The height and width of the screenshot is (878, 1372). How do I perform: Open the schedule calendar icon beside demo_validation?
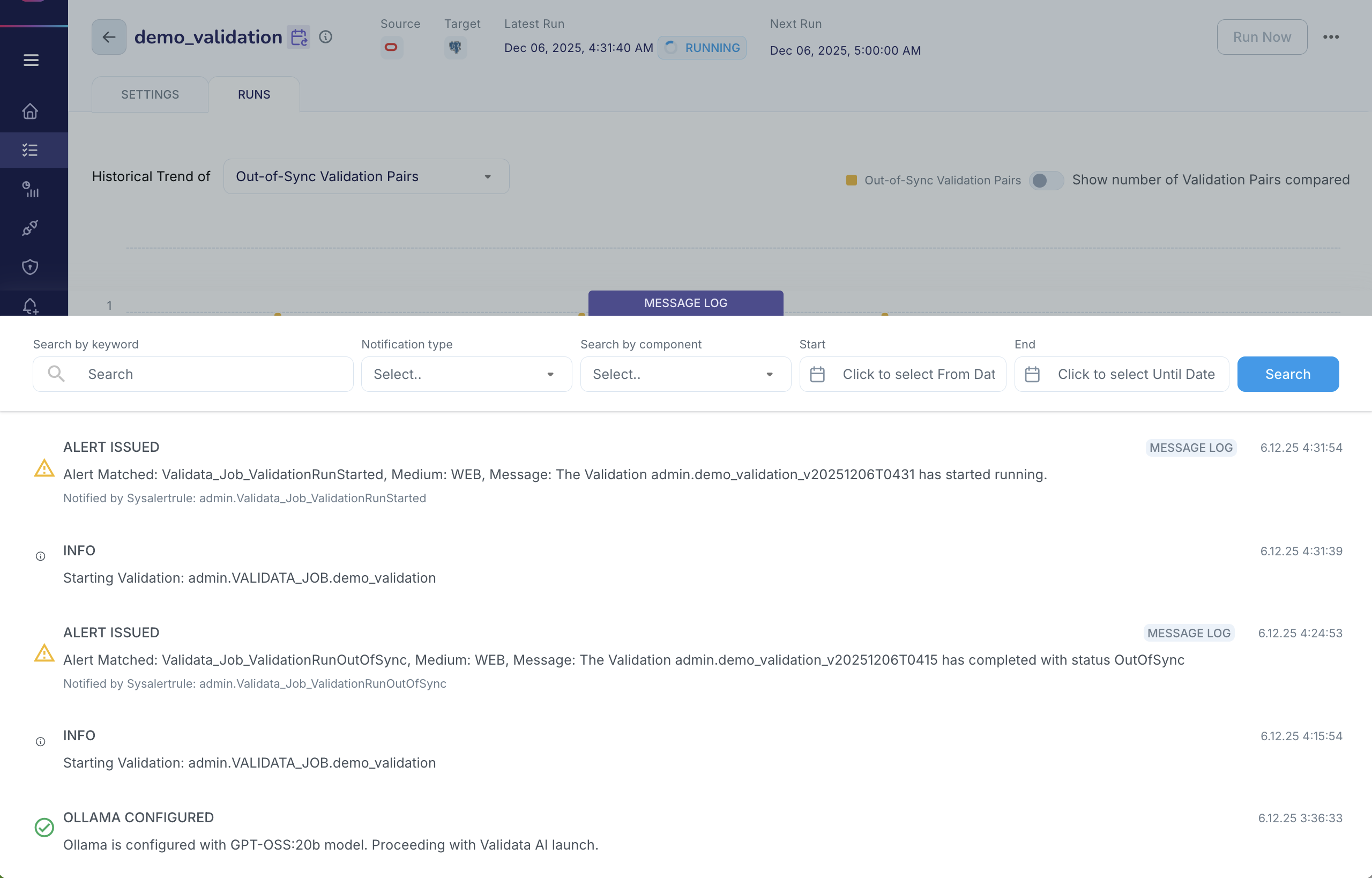click(299, 36)
